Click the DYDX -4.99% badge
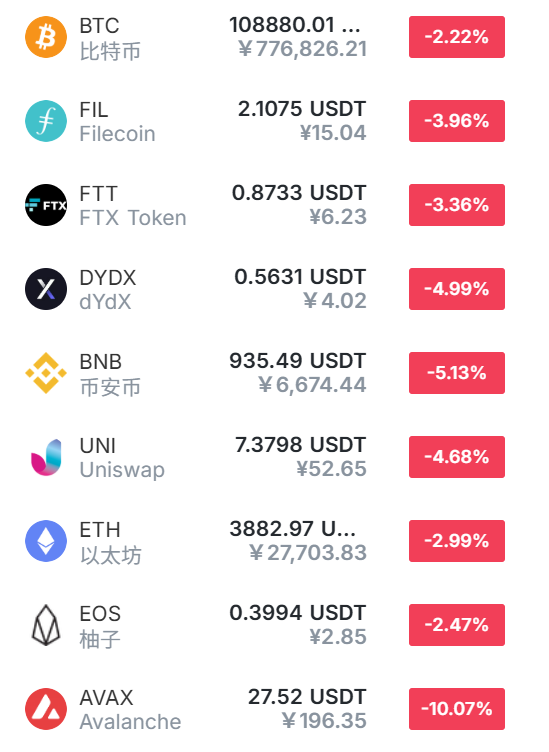 pos(456,289)
